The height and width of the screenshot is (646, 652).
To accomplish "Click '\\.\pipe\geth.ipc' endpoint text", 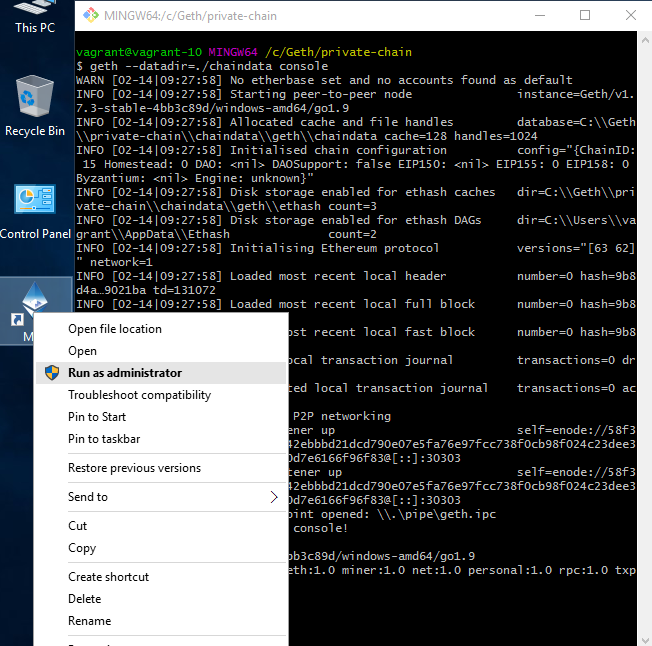I will (x=436, y=514).
